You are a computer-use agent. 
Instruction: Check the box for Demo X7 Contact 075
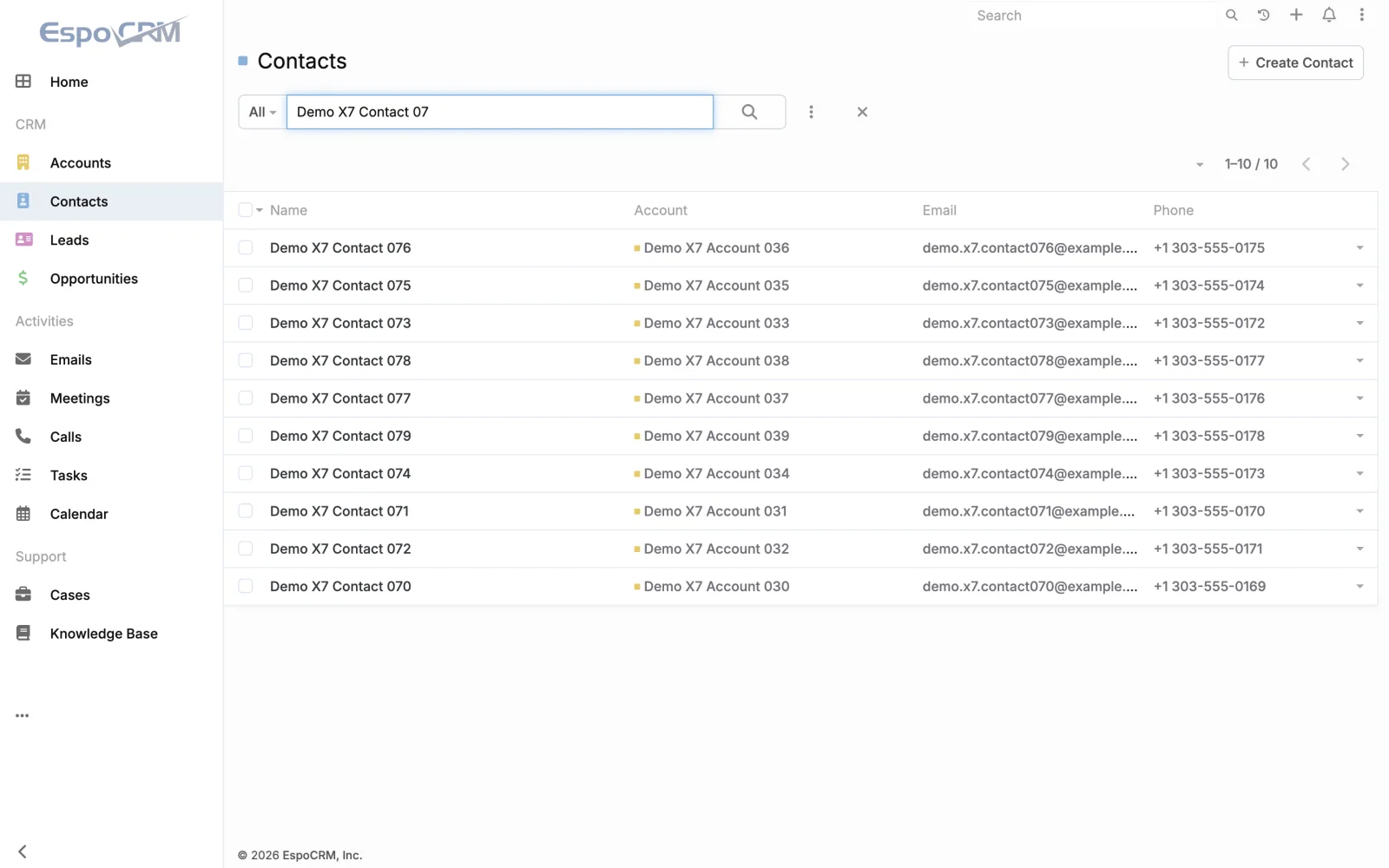coord(246,286)
